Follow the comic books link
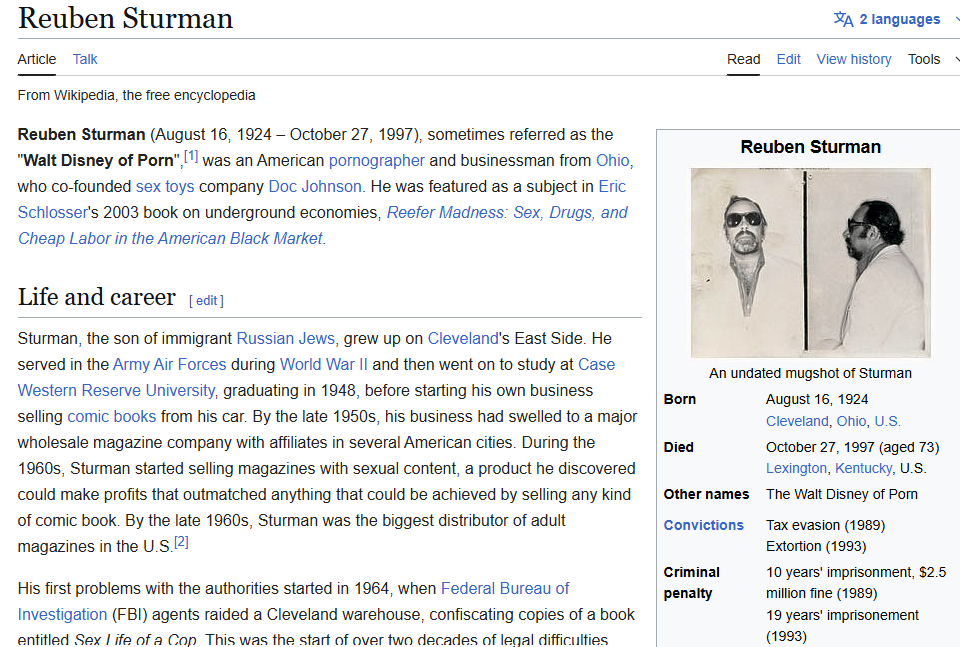960x647 pixels. point(111,417)
